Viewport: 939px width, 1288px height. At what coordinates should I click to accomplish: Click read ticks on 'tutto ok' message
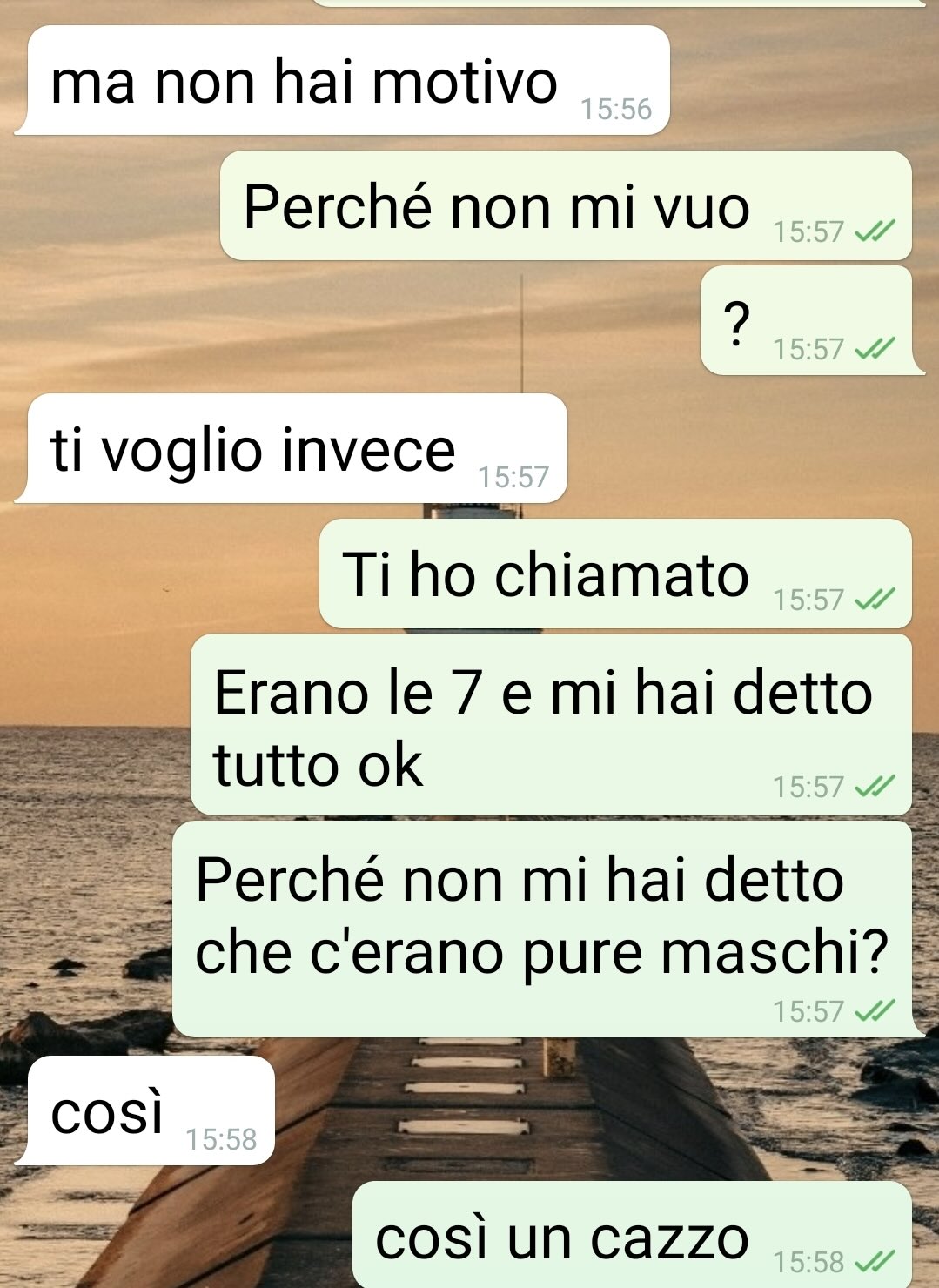click(875, 787)
